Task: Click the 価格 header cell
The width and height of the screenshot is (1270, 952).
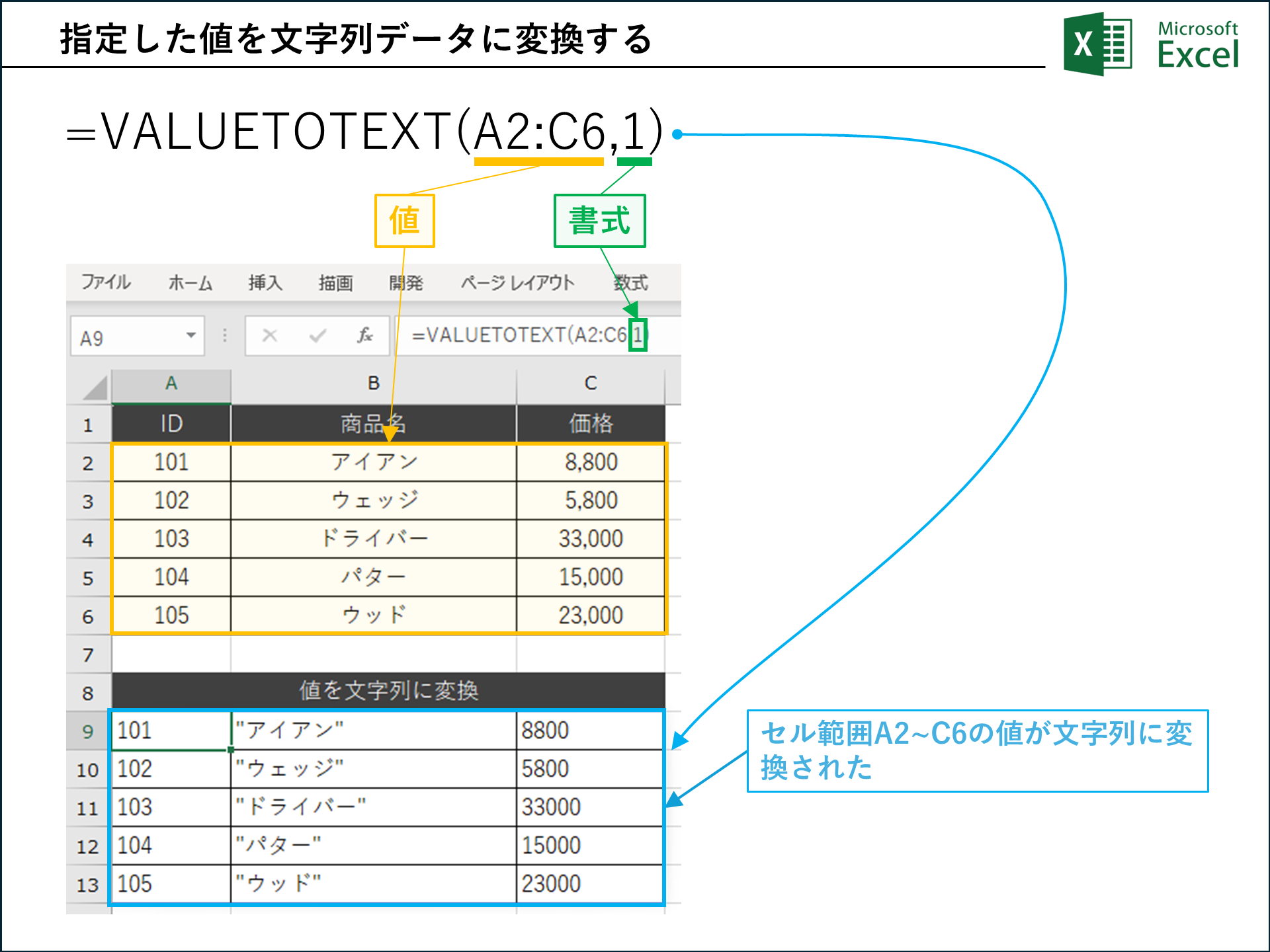Action: tap(591, 424)
